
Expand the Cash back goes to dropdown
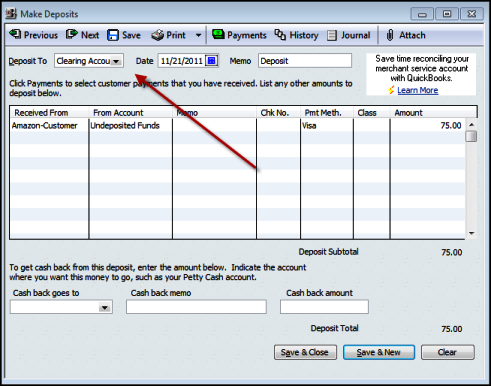coord(105,307)
